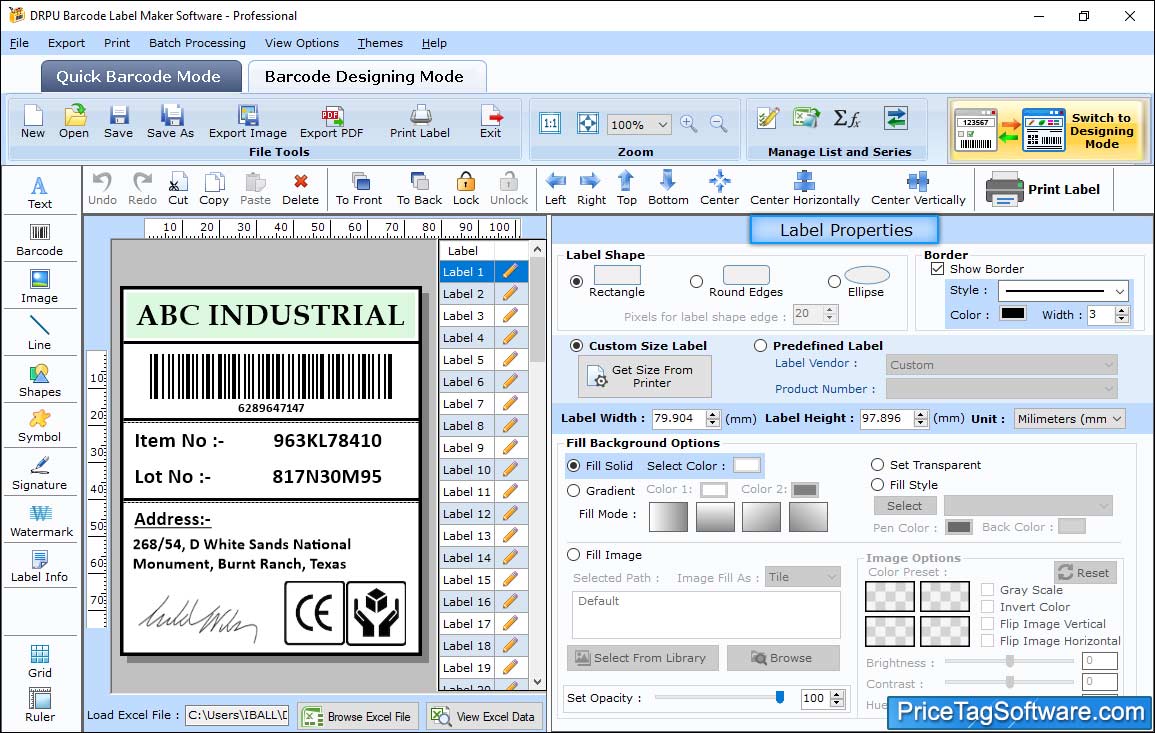Viewport: 1155px width, 733px height.
Task: Open the Themes menu
Action: [380, 43]
